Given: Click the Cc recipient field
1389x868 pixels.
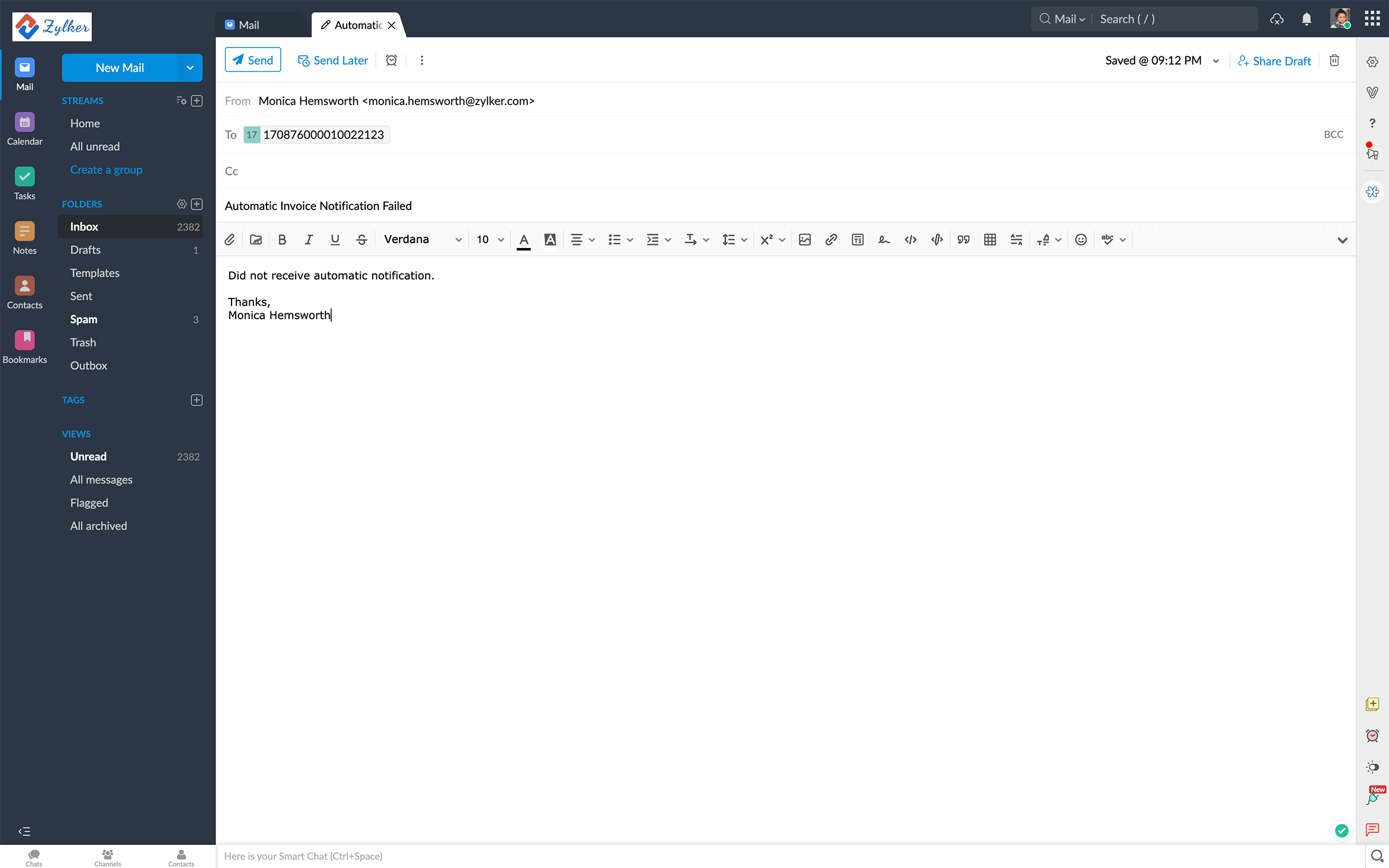Looking at the screenshot, I should coord(772,171).
